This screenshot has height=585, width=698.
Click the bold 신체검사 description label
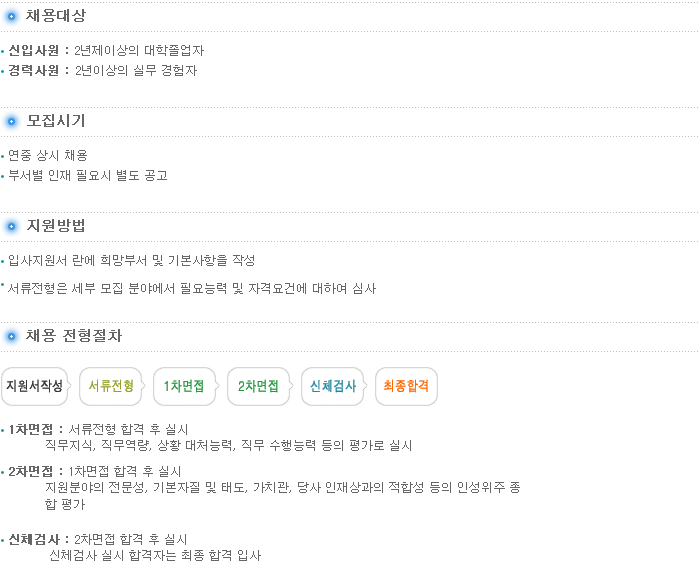(x=34, y=540)
